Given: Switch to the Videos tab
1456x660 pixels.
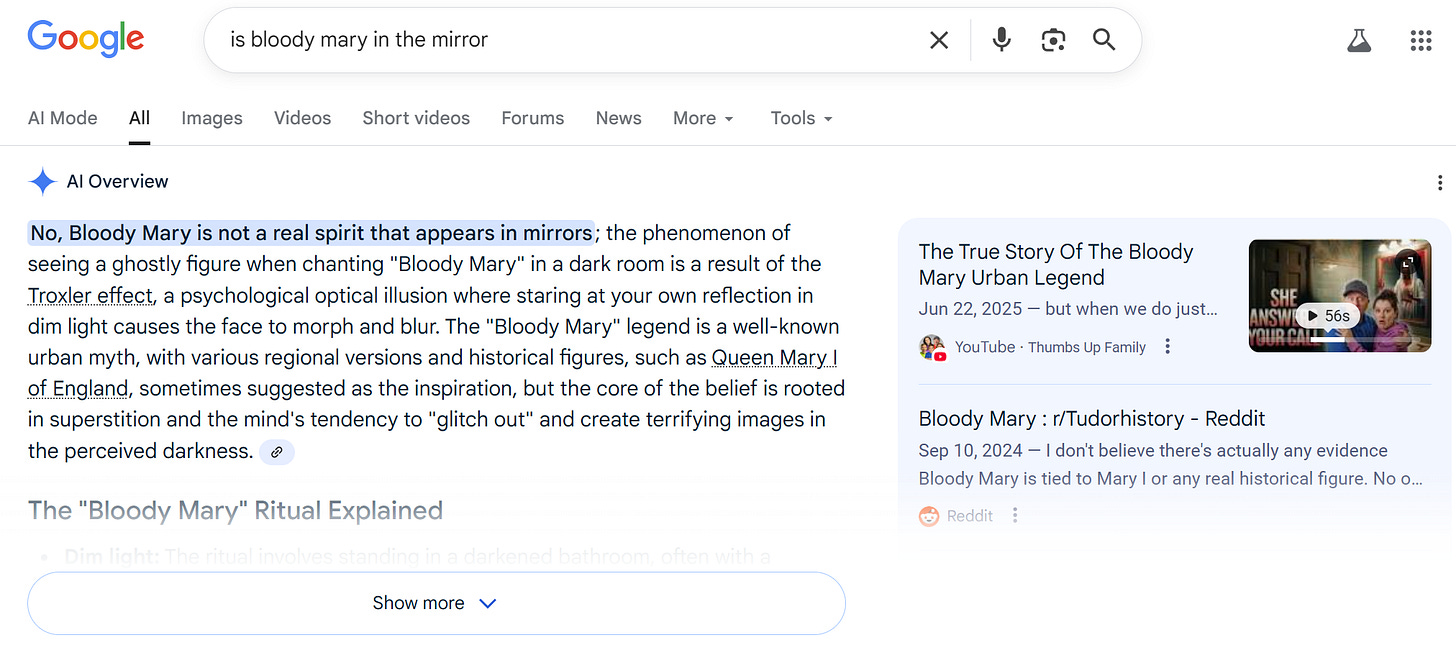Looking at the screenshot, I should pos(302,118).
